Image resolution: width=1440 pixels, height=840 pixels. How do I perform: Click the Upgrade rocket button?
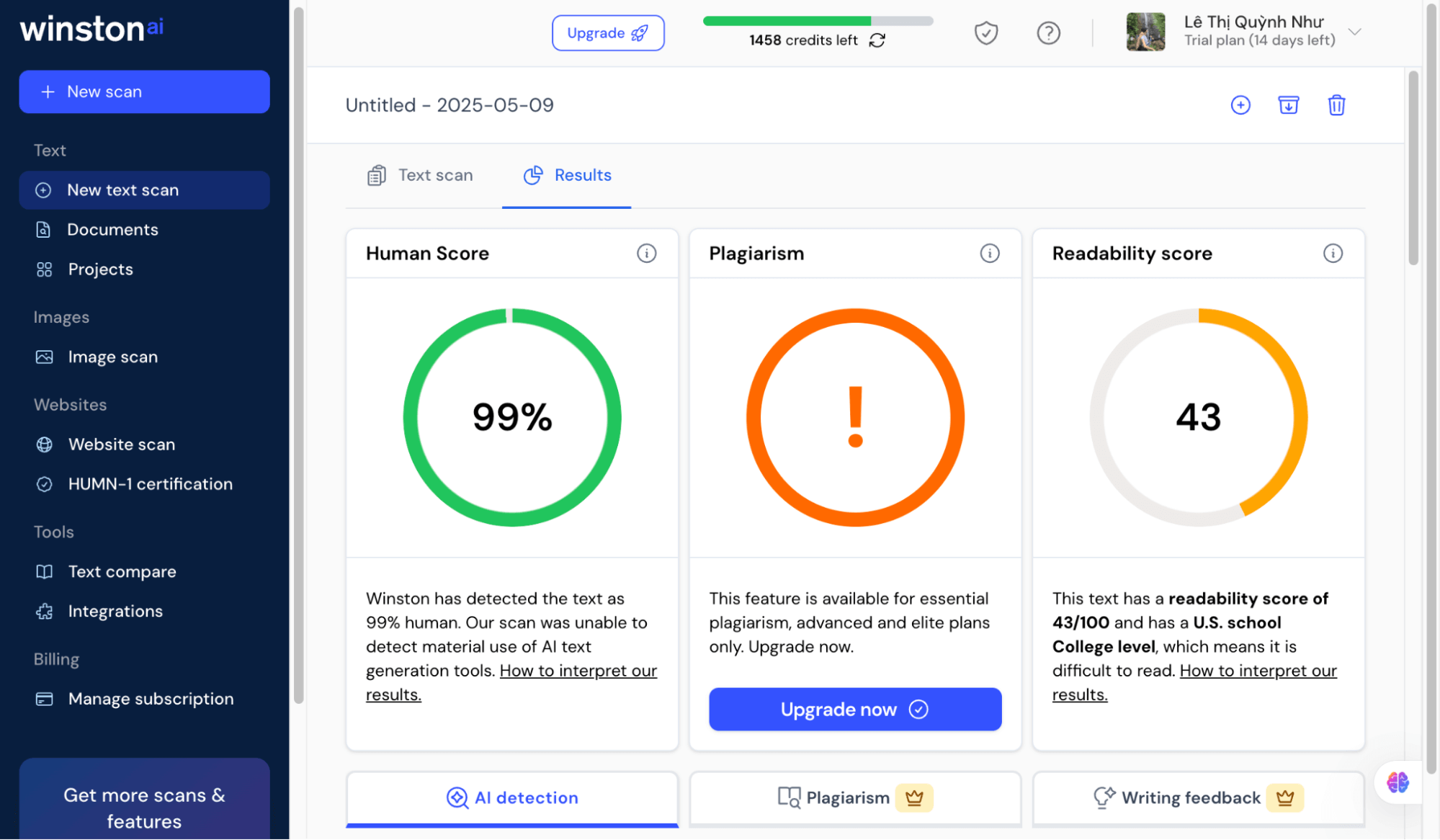click(x=608, y=33)
